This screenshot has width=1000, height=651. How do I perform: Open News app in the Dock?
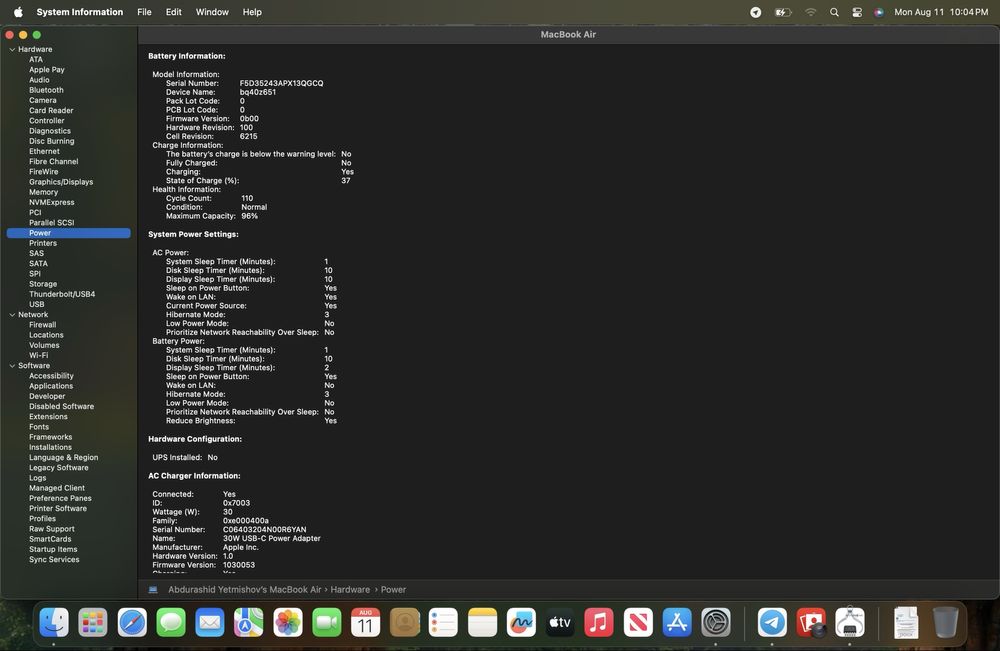coord(638,622)
